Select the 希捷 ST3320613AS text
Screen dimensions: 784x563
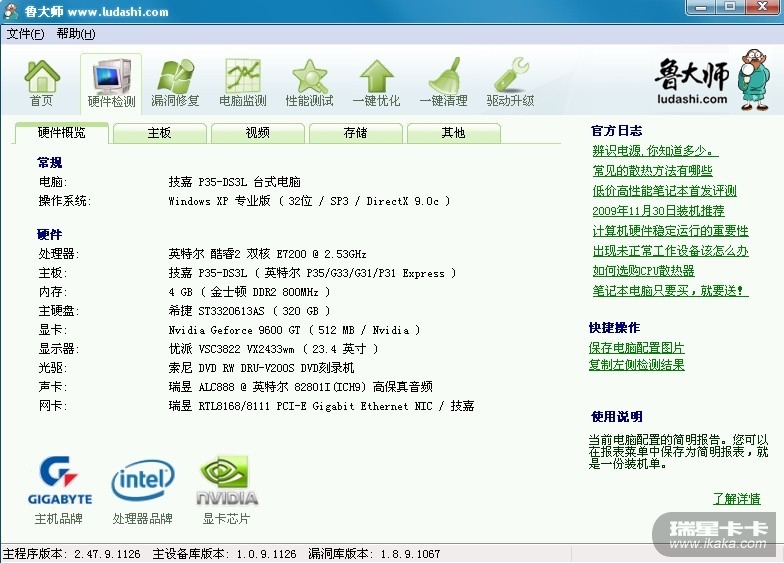click(x=249, y=311)
